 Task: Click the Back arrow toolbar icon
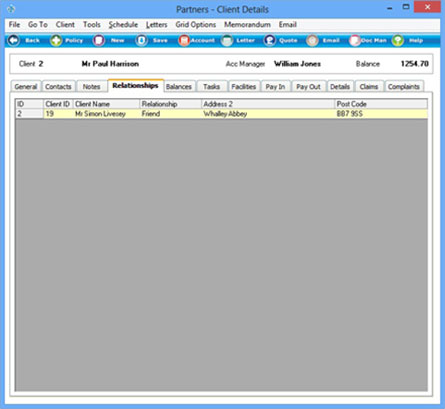(x=14, y=41)
